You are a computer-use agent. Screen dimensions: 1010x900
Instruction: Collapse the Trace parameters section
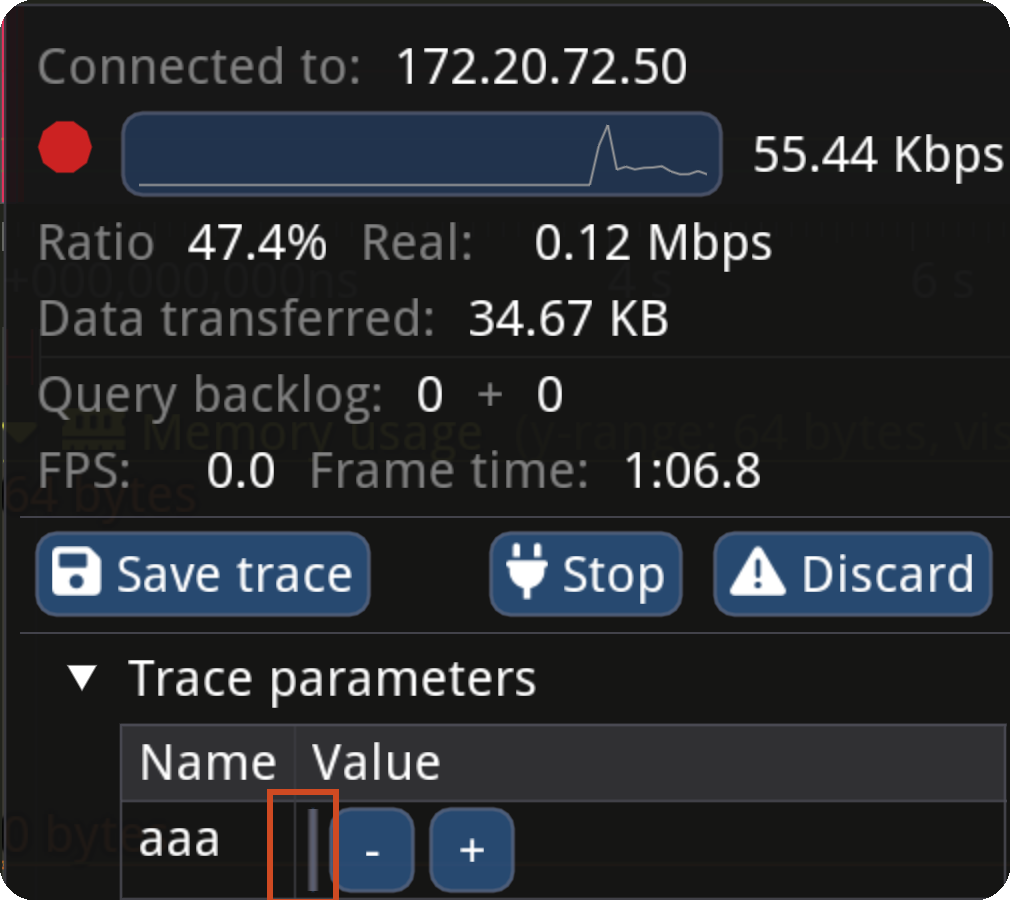[81, 678]
